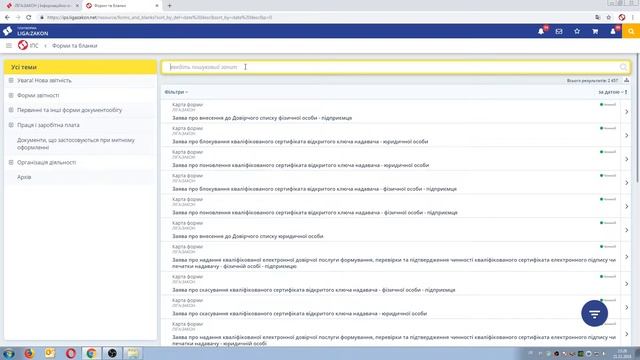The width and height of the screenshot is (640, 360).
Task: Click the LIGA:ZAKON logo
Action: coord(25,31)
